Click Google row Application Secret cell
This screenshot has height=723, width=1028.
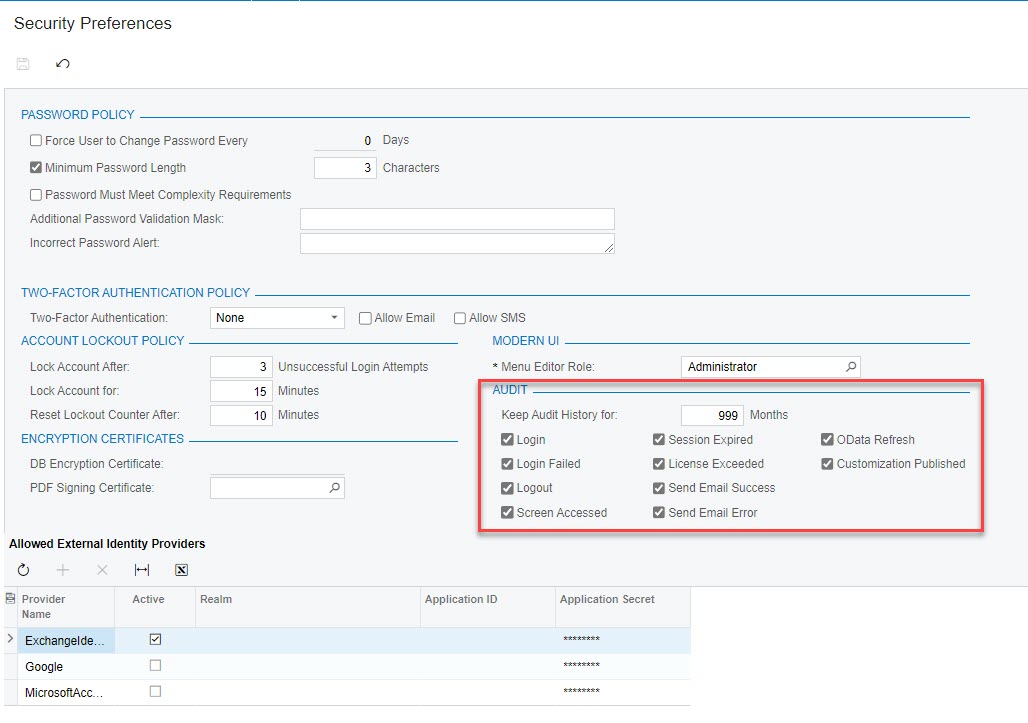pyautogui.click(x=623, y=667)
